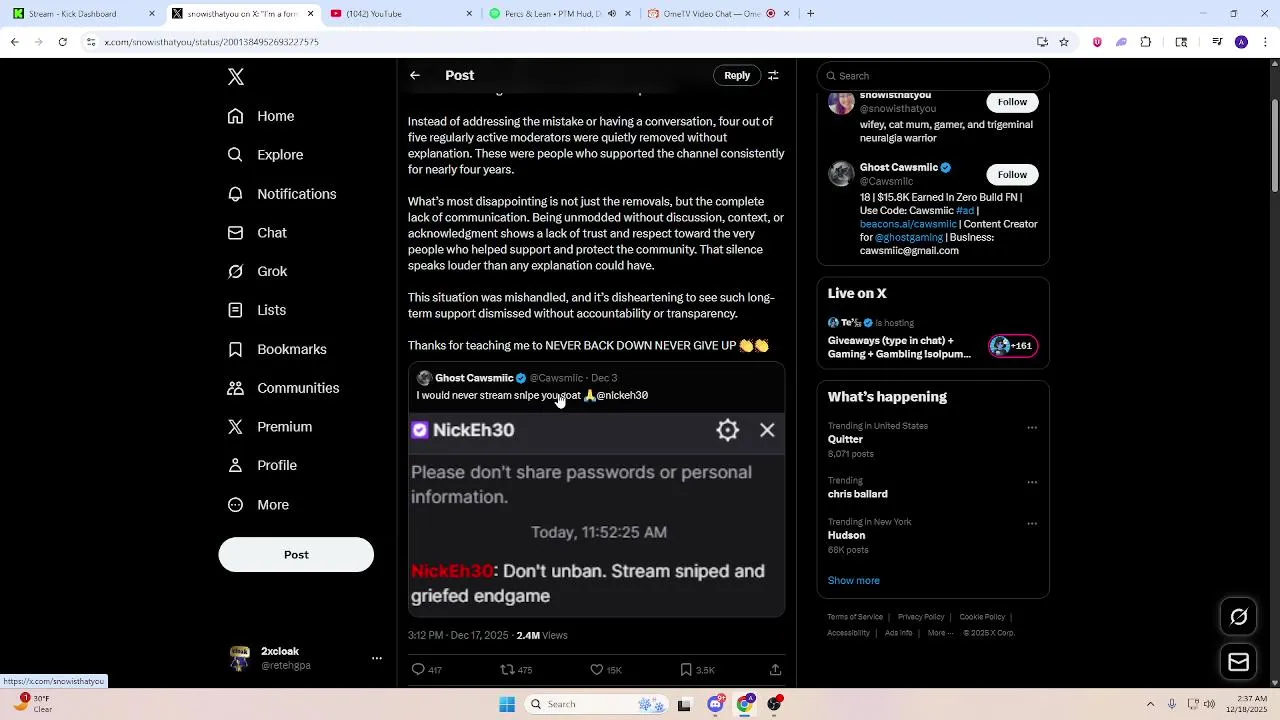Bookmark this page with the star icon
The width and height of the screenshot is (1280, 720).
(x=1064, y=42)
